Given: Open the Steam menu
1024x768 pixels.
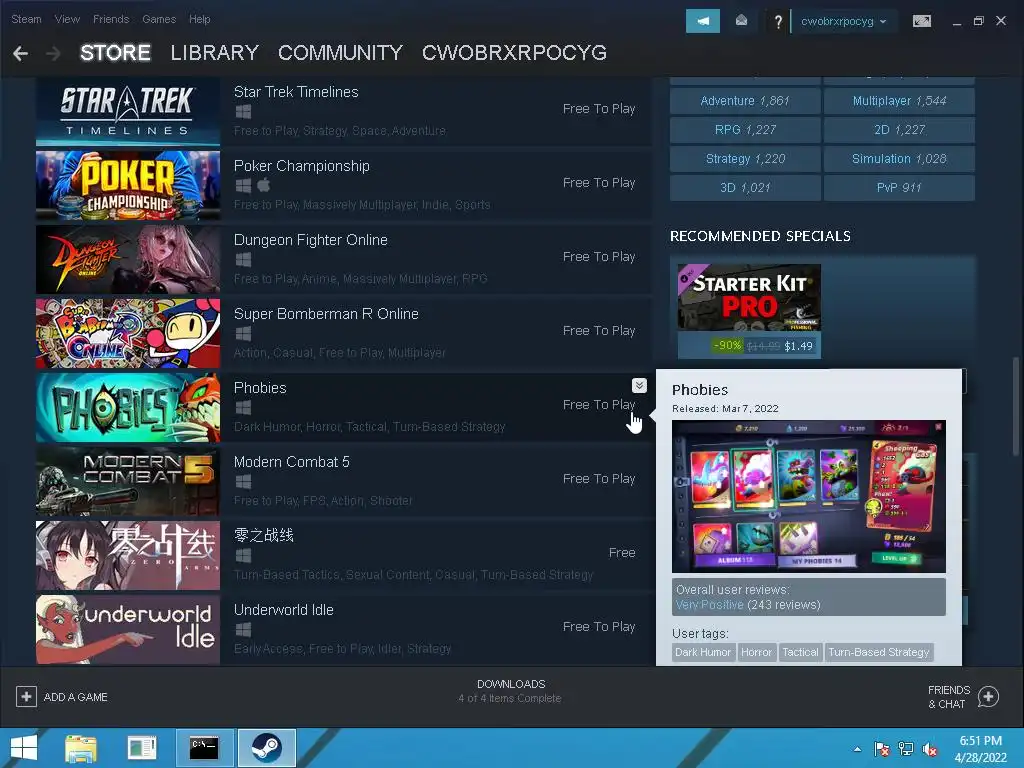Looking at the screenshot, I should pyautogui.click(x=26, y=19).
